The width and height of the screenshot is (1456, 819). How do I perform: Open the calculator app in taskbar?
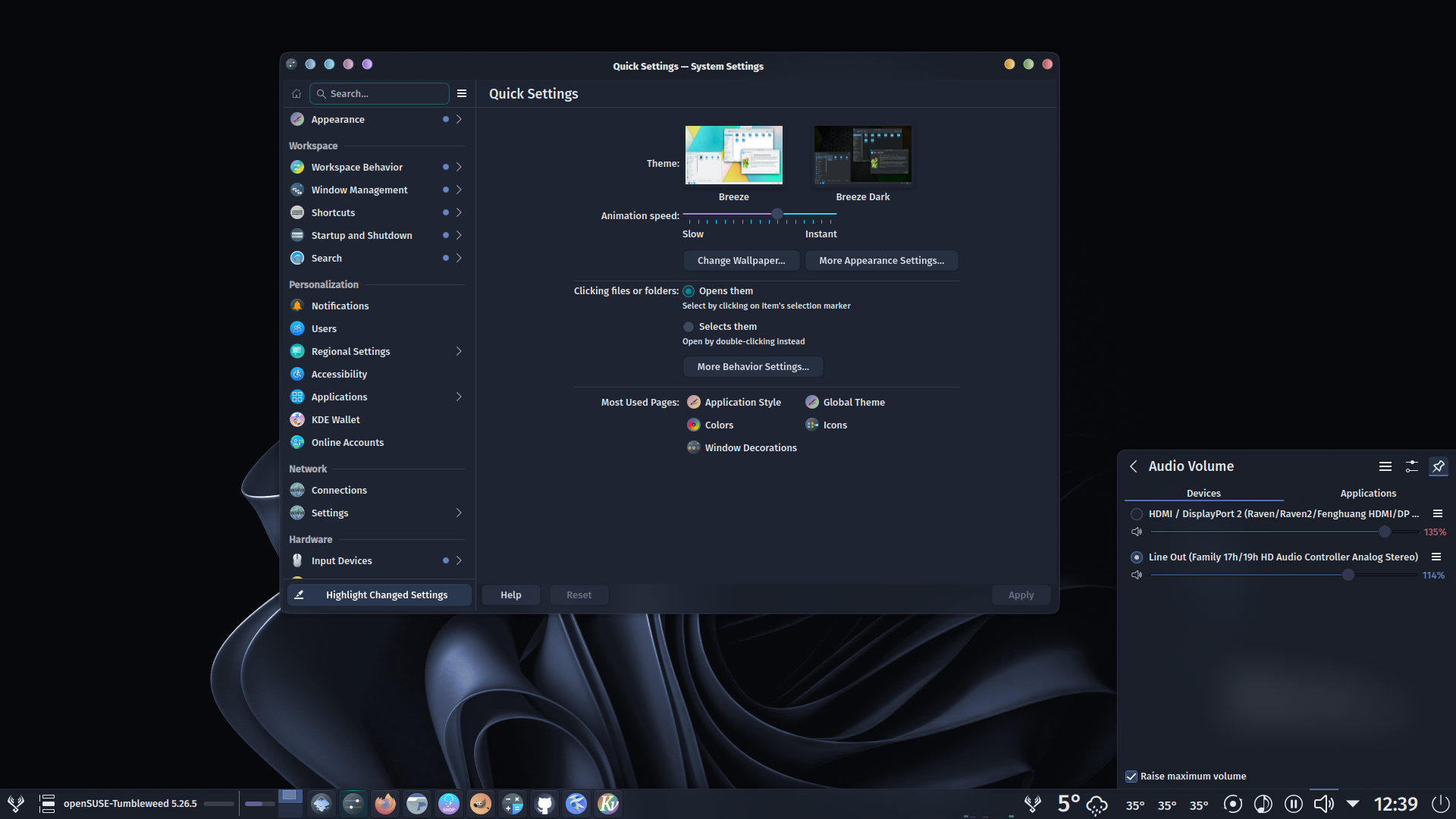[x=513, y=804]
